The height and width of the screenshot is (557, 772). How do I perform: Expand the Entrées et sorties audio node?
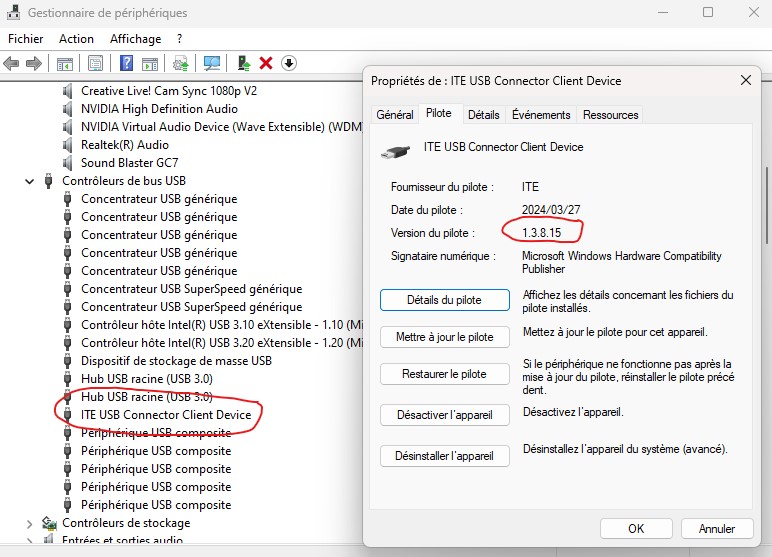point(30,541)
